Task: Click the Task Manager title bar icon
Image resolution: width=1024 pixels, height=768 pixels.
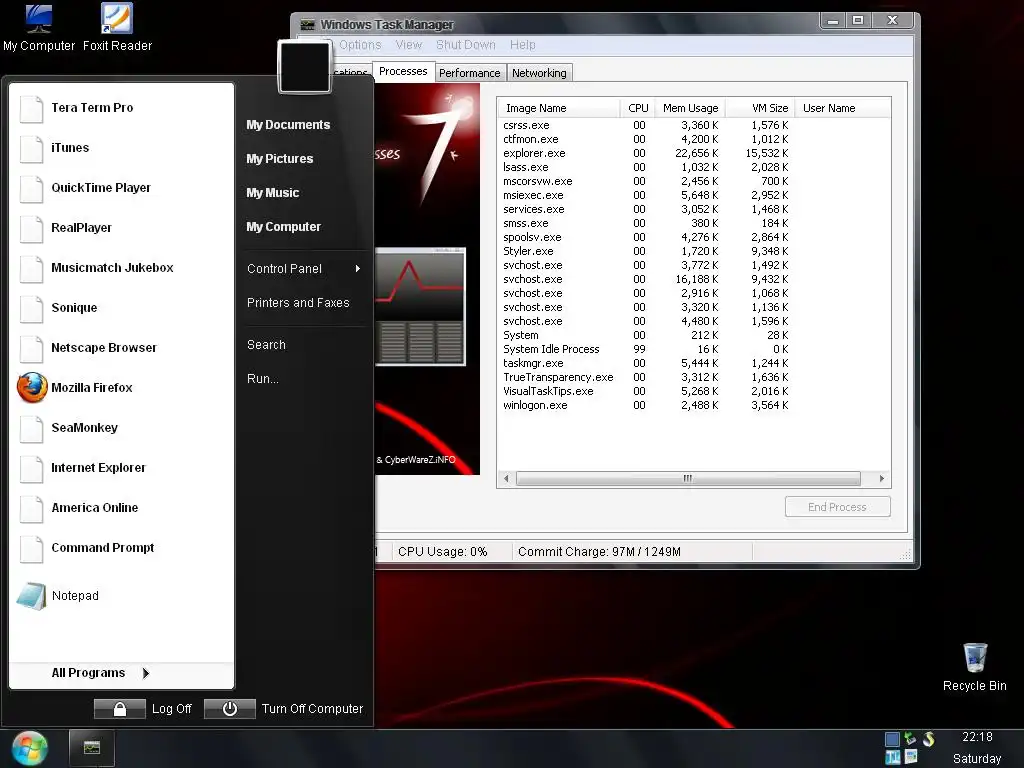Action: pyautogui.click(x=307, y=25)
